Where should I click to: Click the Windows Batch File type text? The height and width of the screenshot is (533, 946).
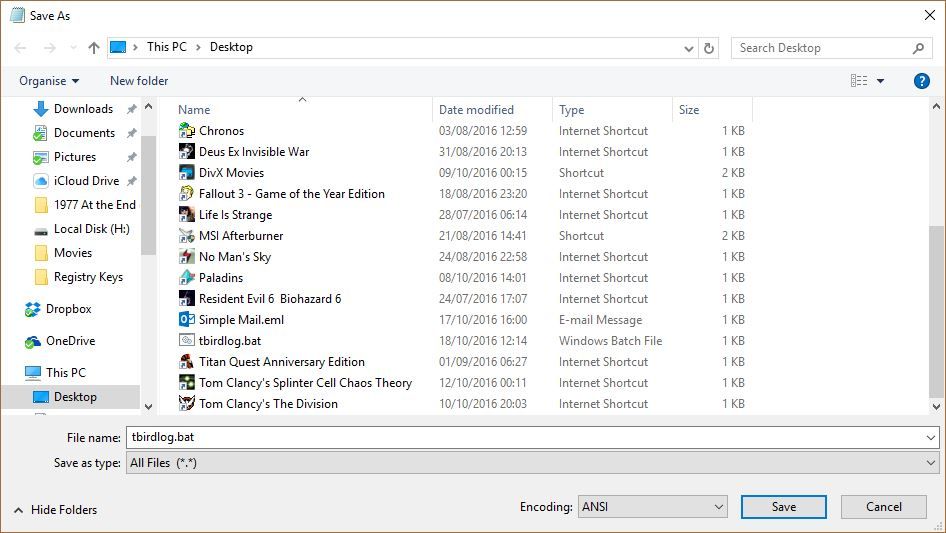coord(611,340)
